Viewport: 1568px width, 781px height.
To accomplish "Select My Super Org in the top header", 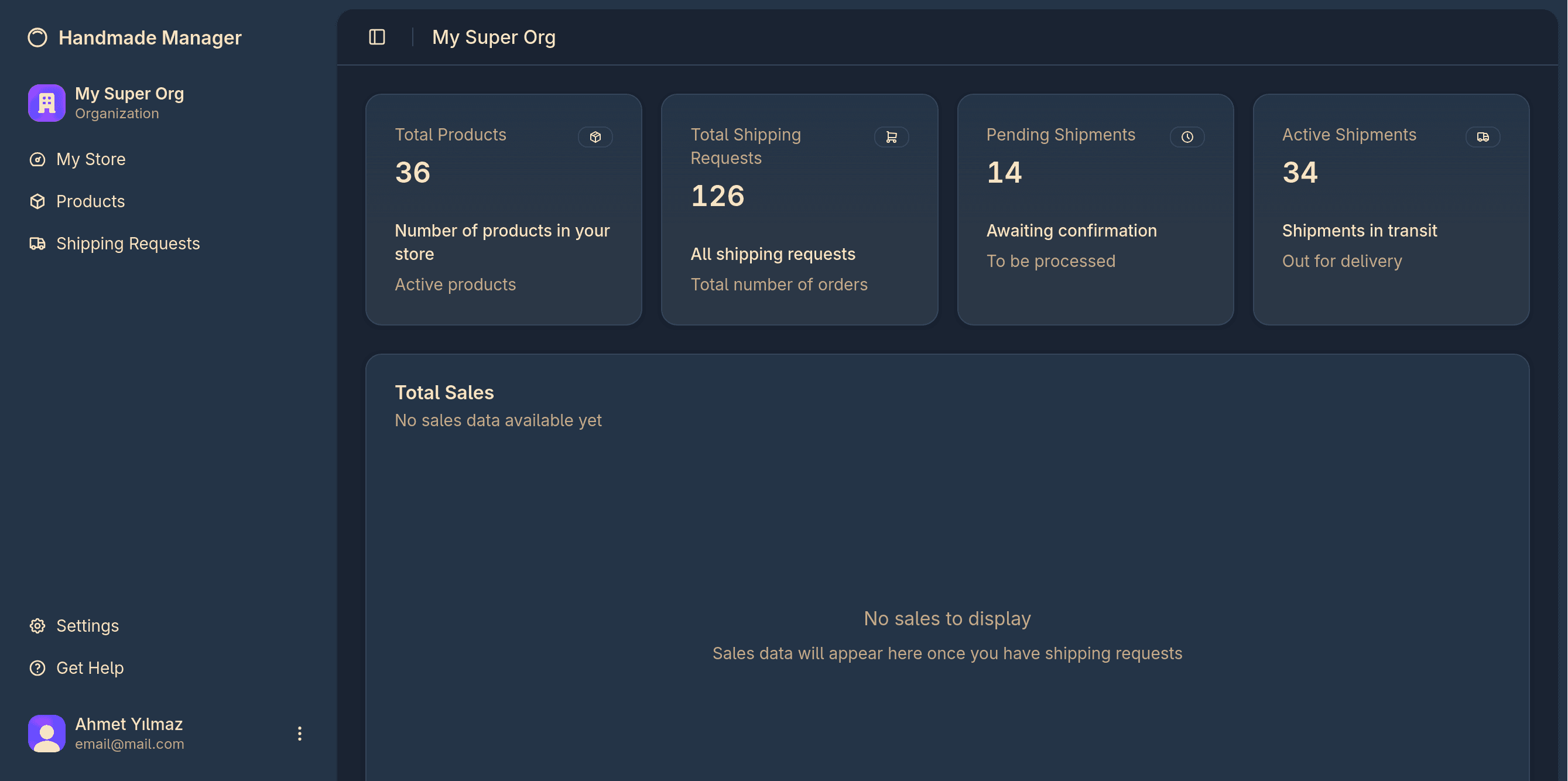I will tap(494, 37).
